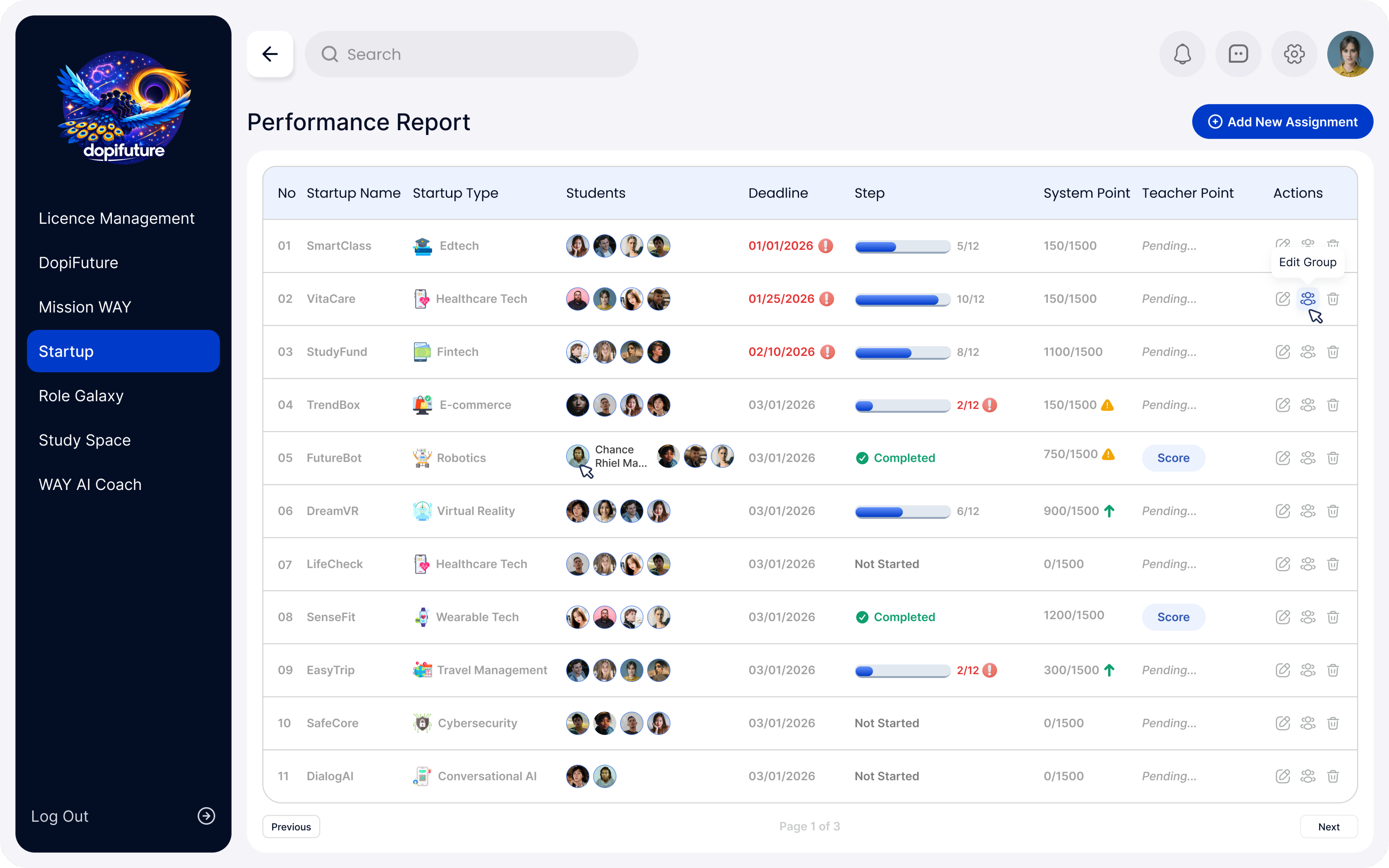This screenshot has width=1389, height=868.
Task: Click edit group icon for DreamVR row
Action: [1308, 511]
